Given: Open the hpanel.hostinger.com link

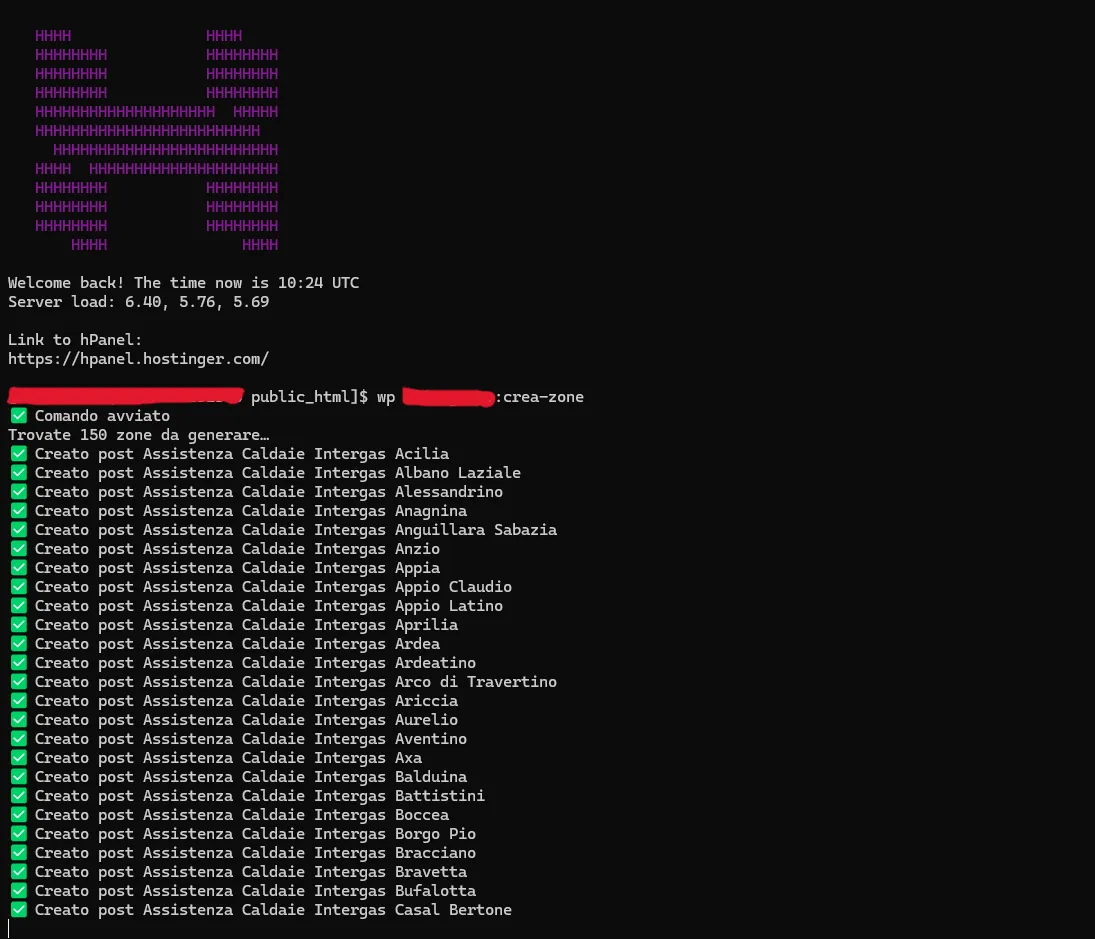Looking at the screenshot, I should [x=138, y=359].
